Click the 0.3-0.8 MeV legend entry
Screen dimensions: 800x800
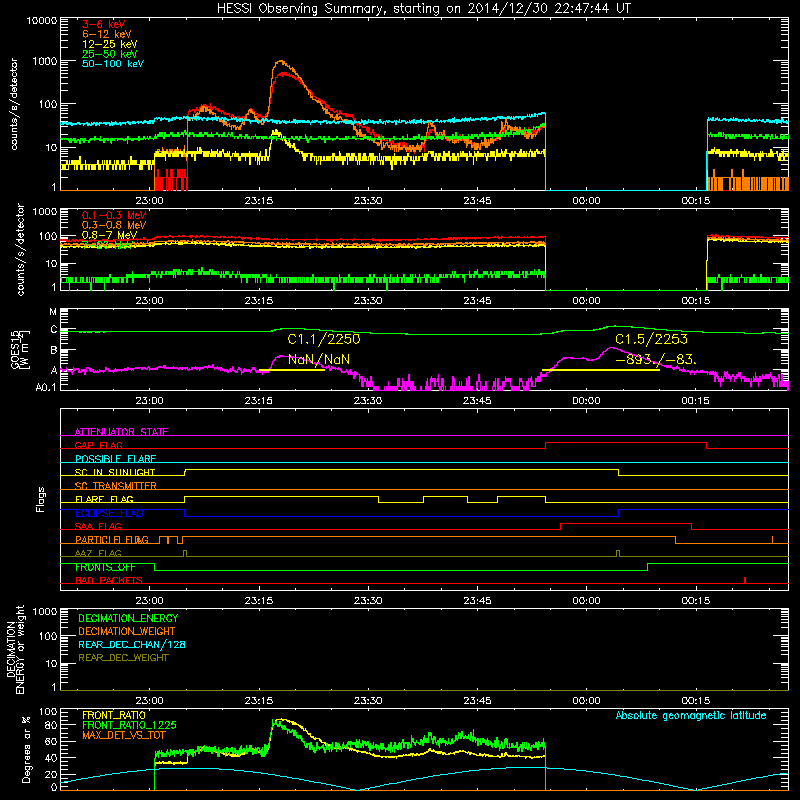[x=114, y=226]
